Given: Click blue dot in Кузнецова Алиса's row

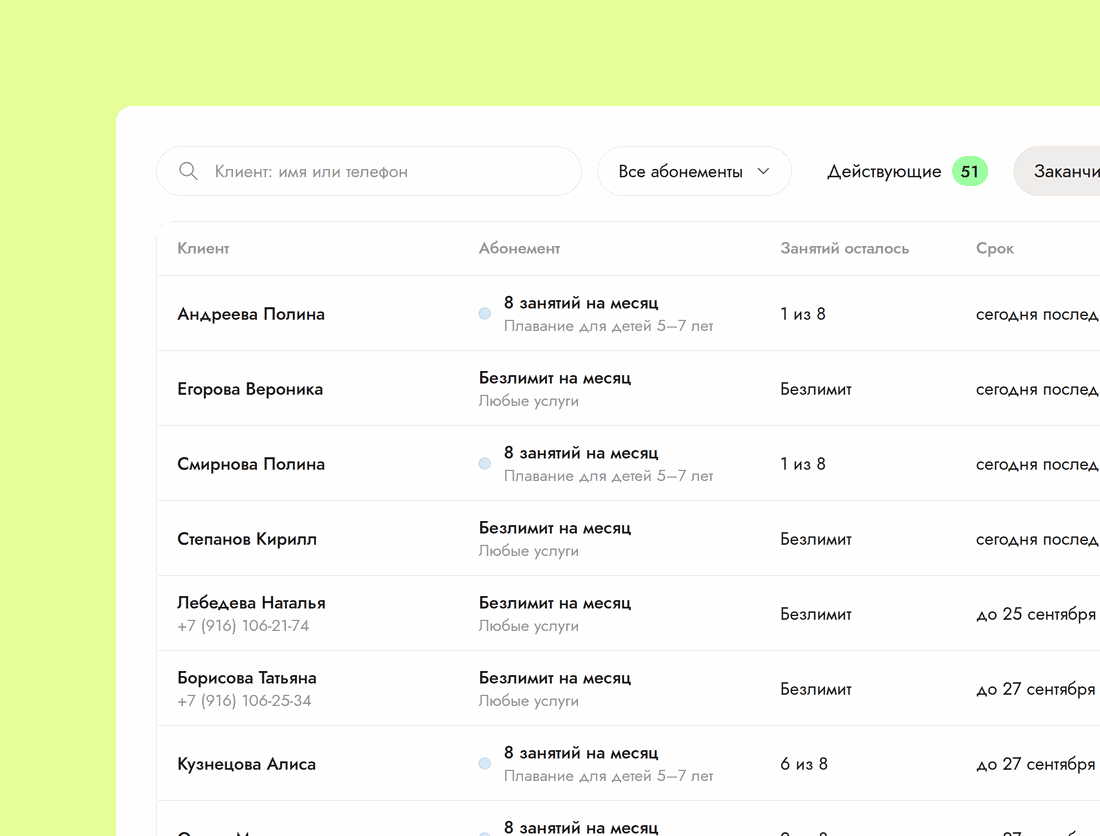Looking at the screenshot, I should (485, 764).
